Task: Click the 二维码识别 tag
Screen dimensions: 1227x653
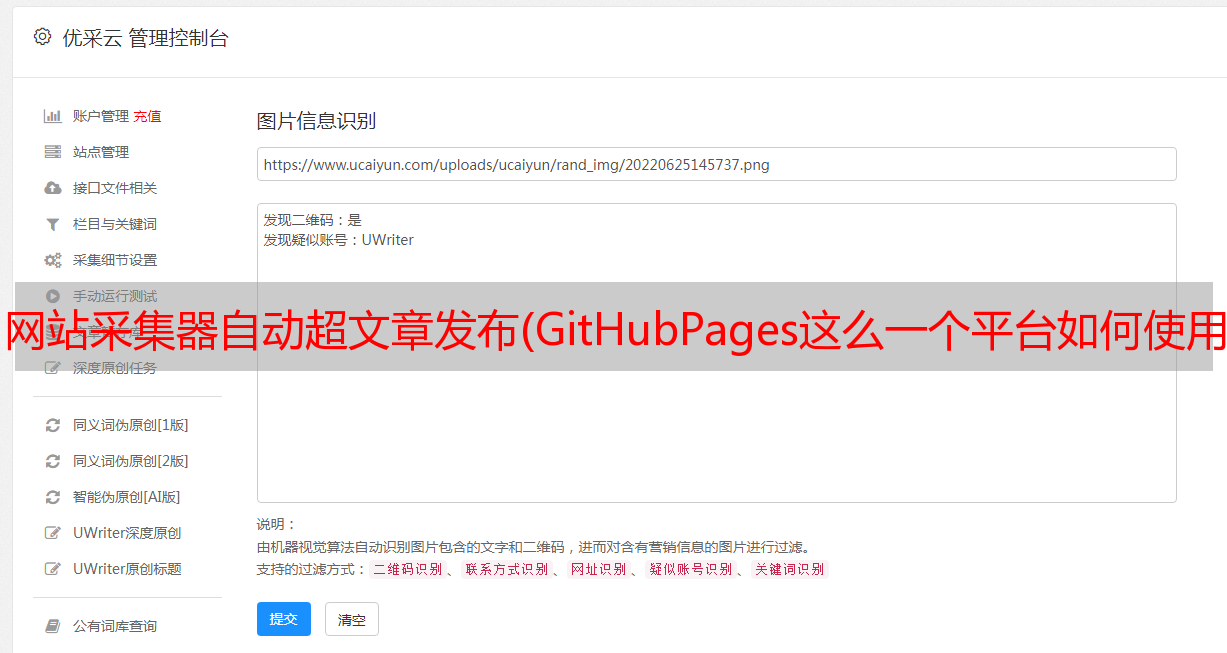Action: tap(407, 569)
